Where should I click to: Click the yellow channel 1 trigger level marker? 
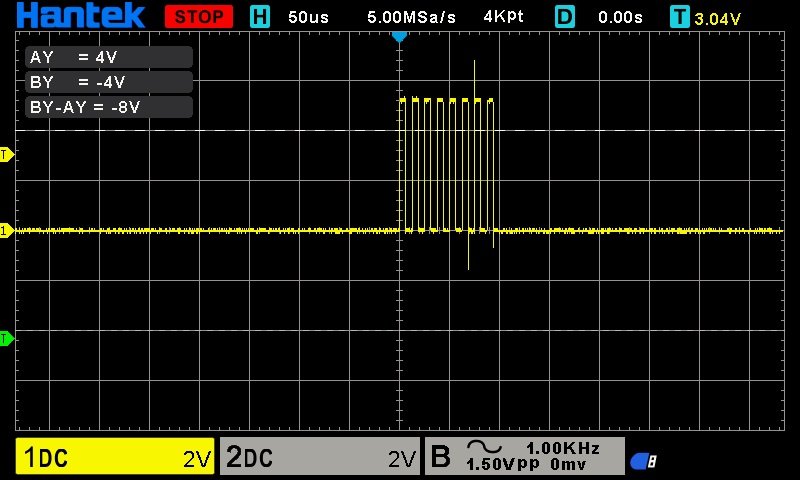7,155
